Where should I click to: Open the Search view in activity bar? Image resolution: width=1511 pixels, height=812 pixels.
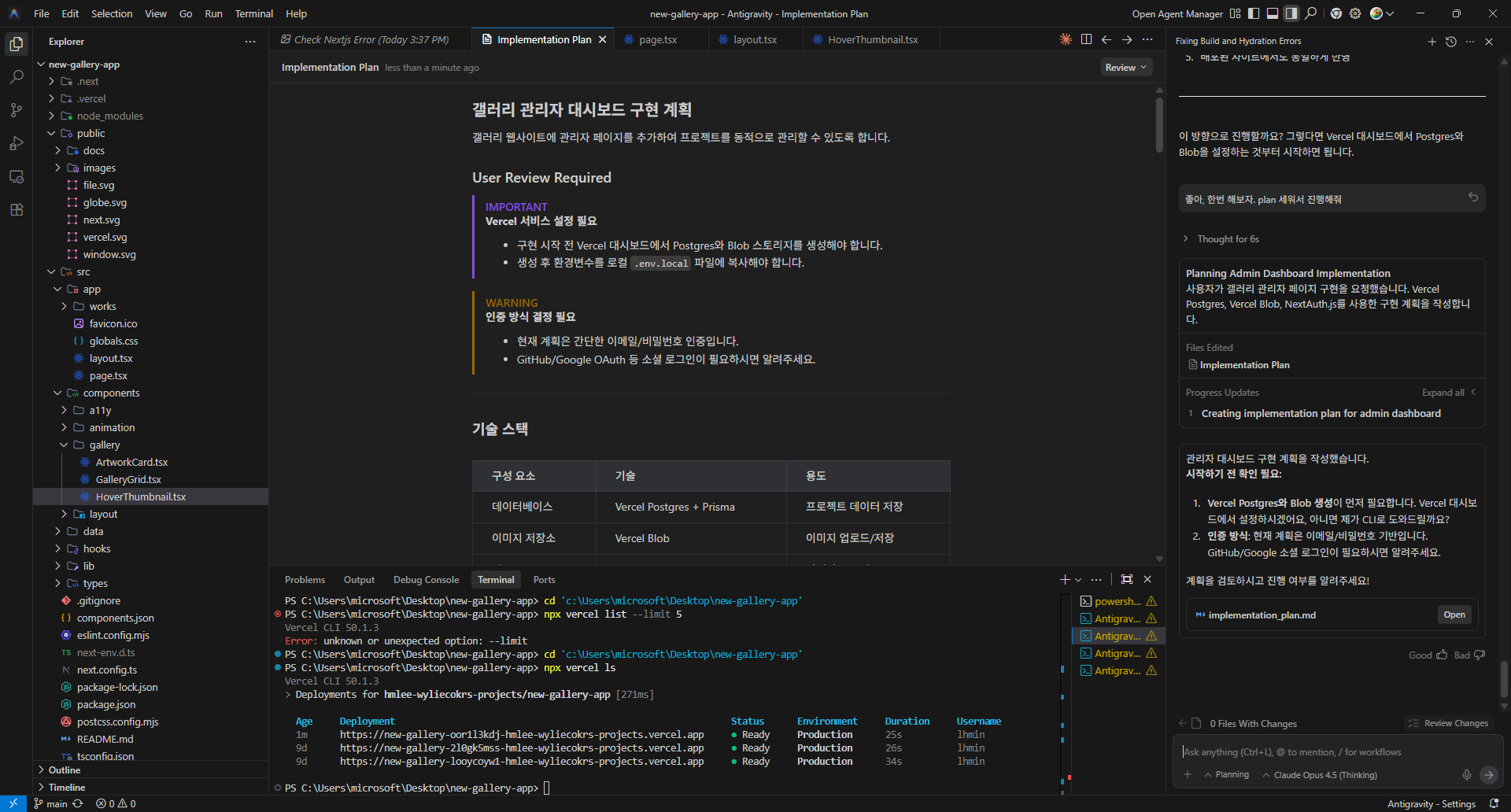coord(17,77)
